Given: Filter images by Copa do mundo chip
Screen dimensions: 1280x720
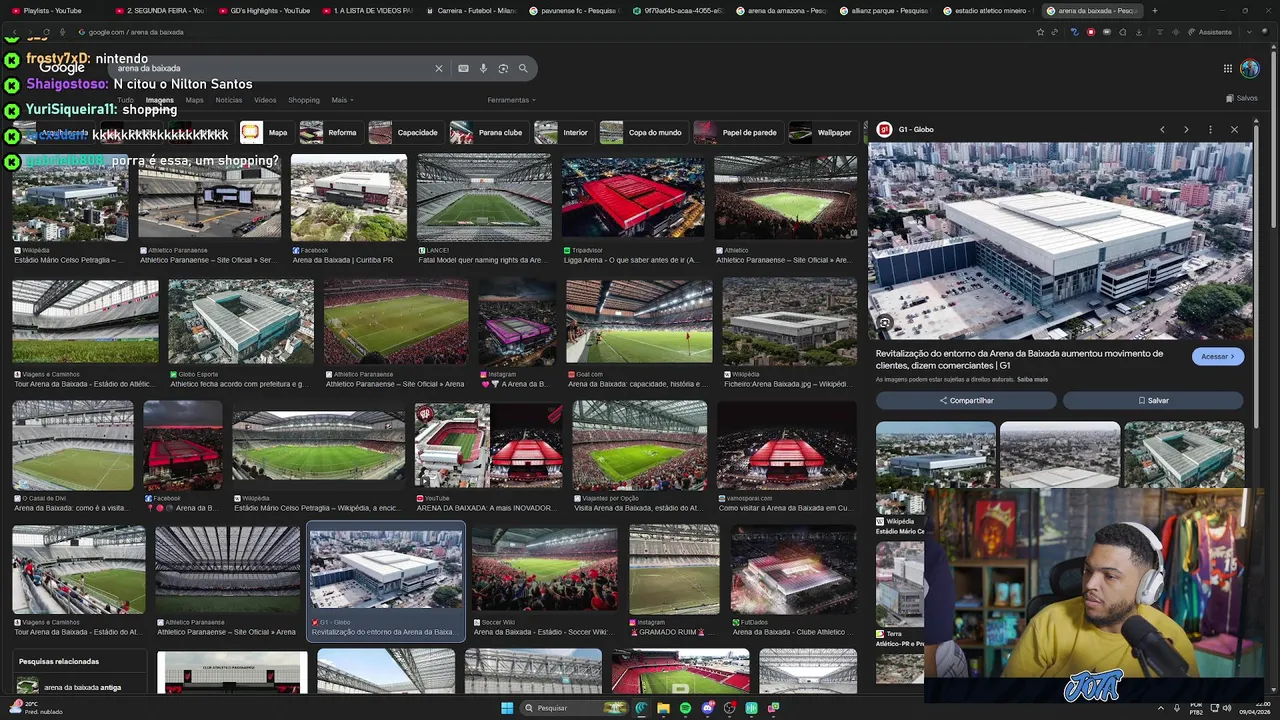Looking at the screenshot, I should (642, 132).
